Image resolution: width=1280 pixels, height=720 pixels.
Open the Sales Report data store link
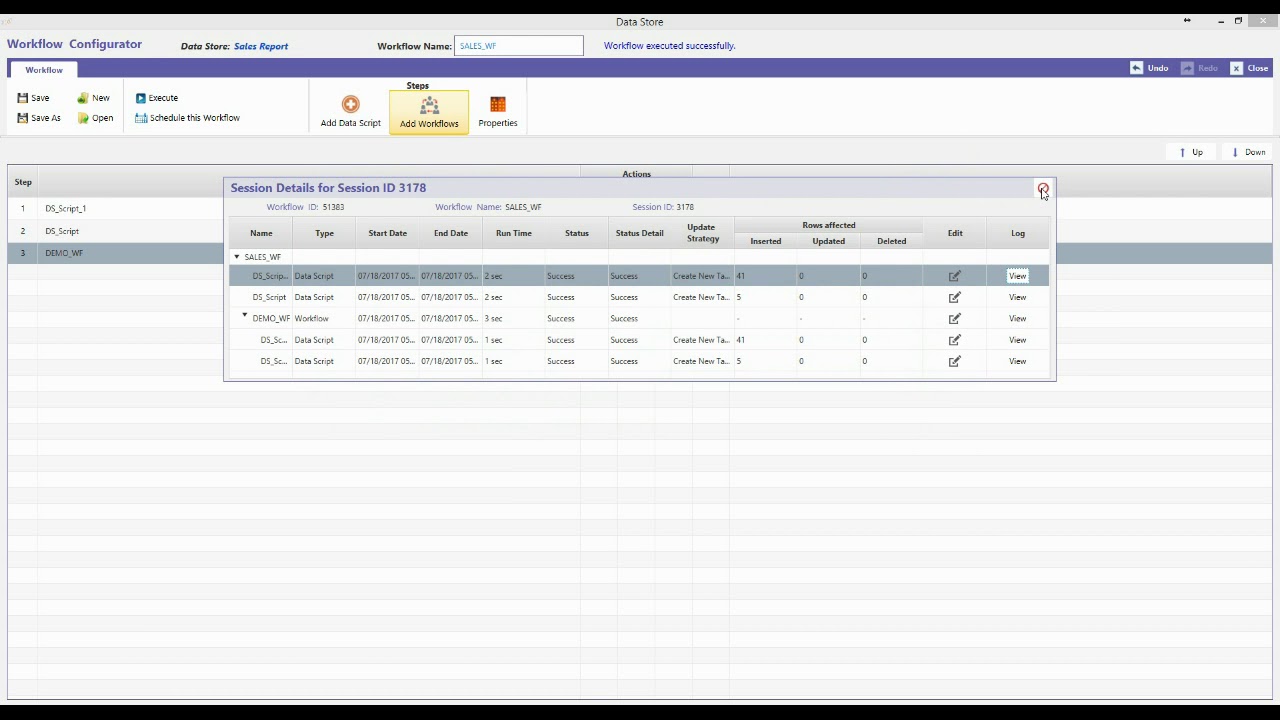pos(261,46)
